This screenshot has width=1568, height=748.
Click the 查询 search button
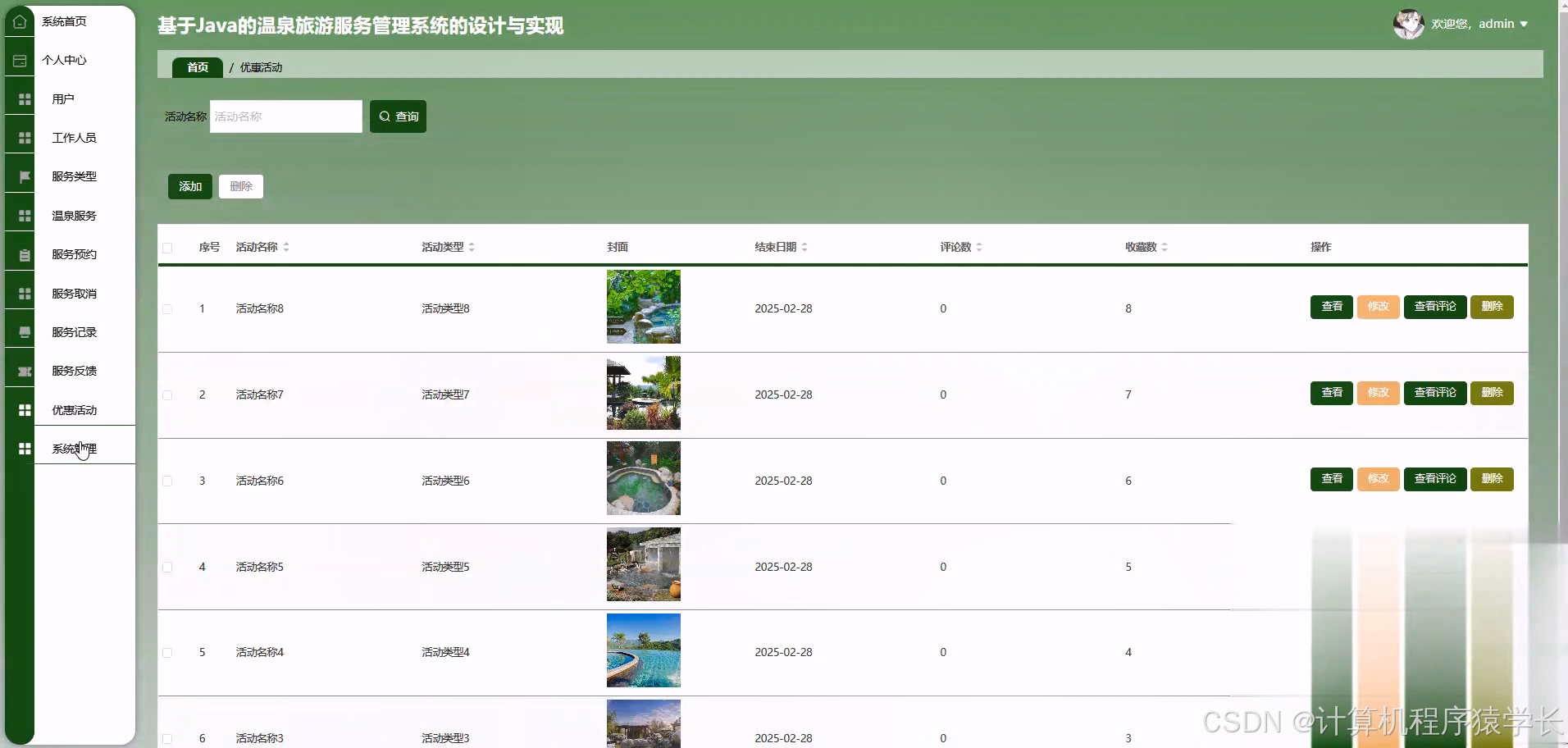pos(398,116)
